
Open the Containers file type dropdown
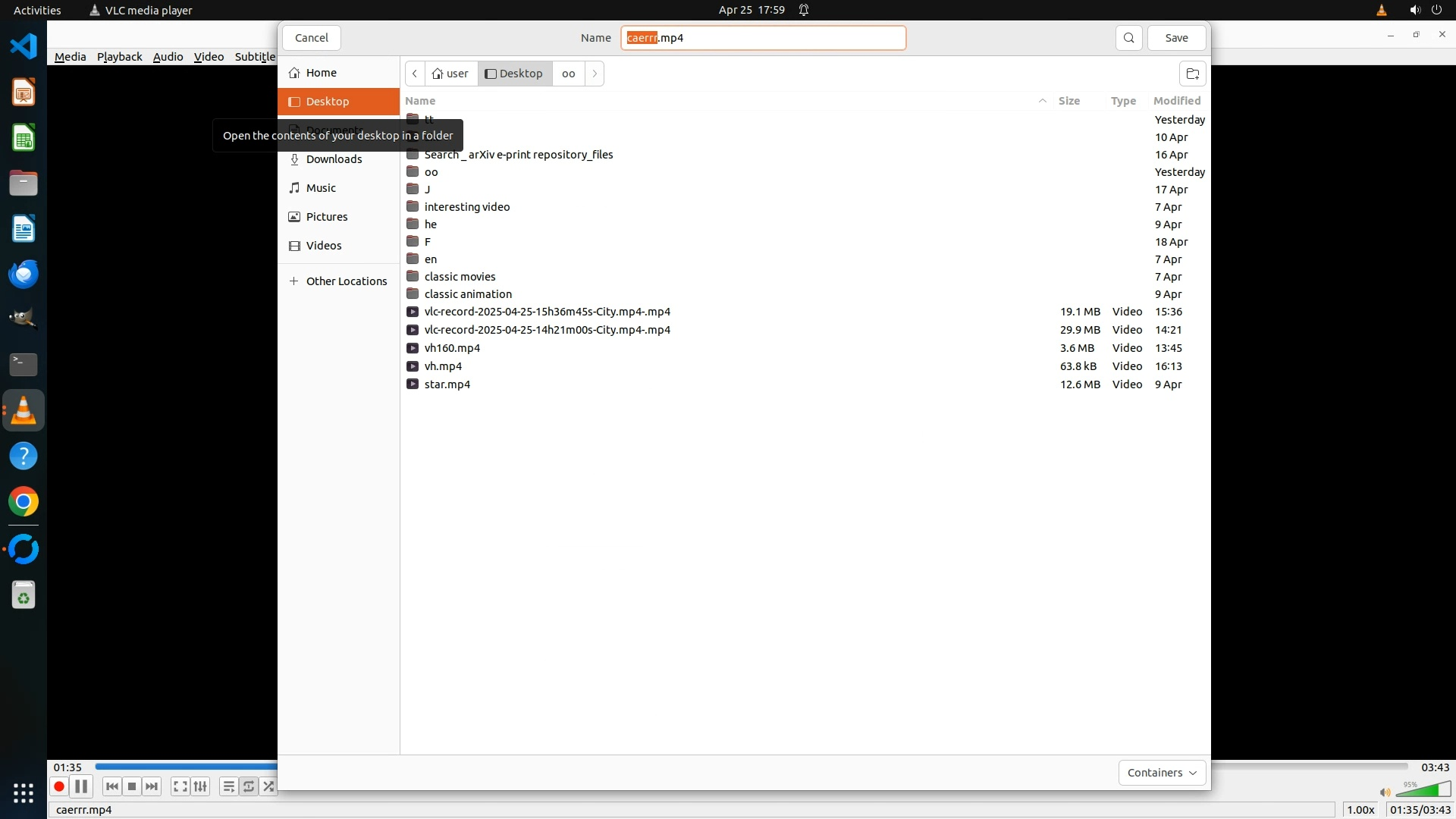pos(1161,773)
